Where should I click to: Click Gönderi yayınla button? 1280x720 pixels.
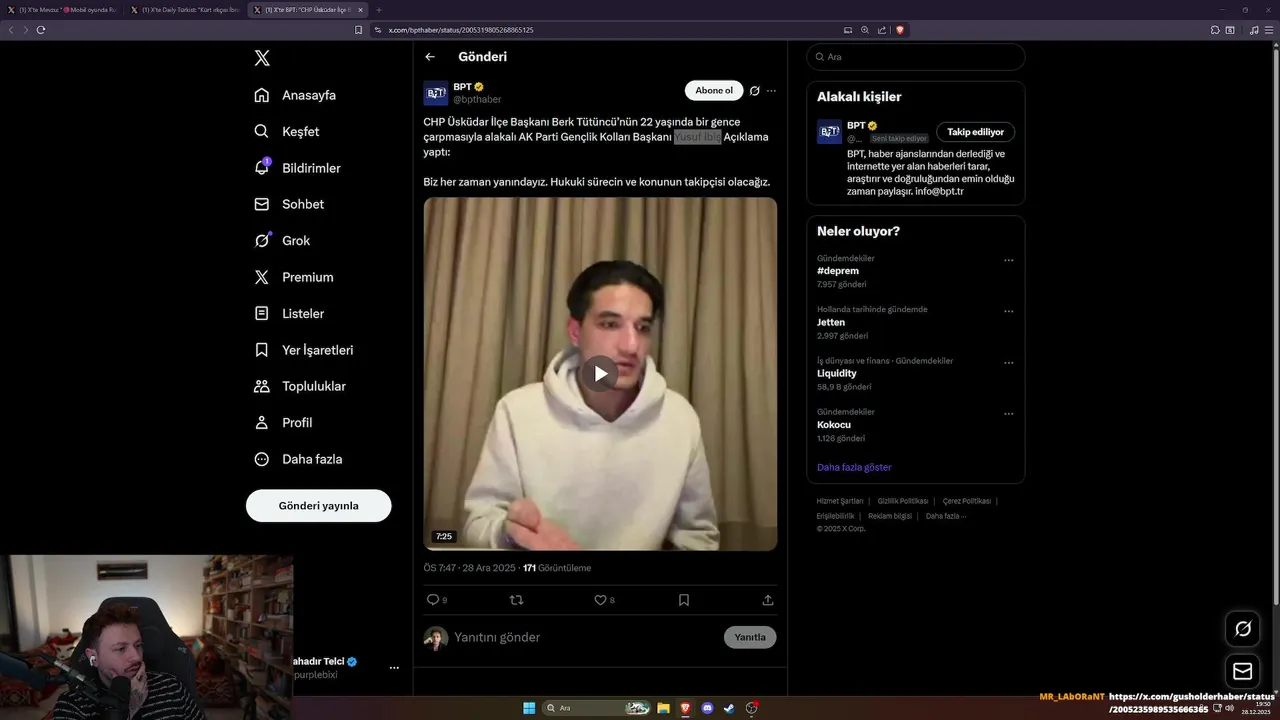tap(318, 505)
